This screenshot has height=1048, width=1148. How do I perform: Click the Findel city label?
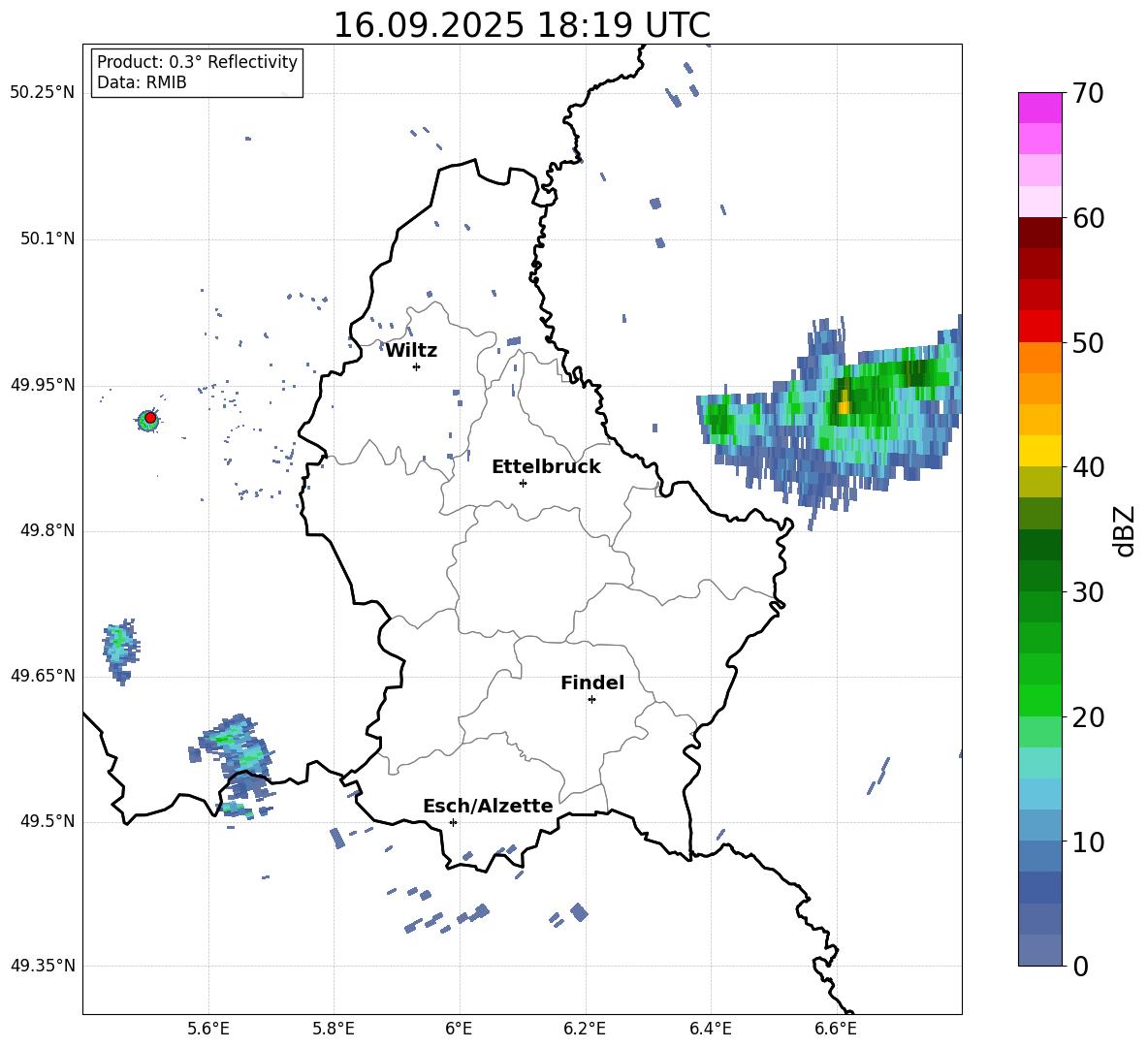(x=592, y=683)
